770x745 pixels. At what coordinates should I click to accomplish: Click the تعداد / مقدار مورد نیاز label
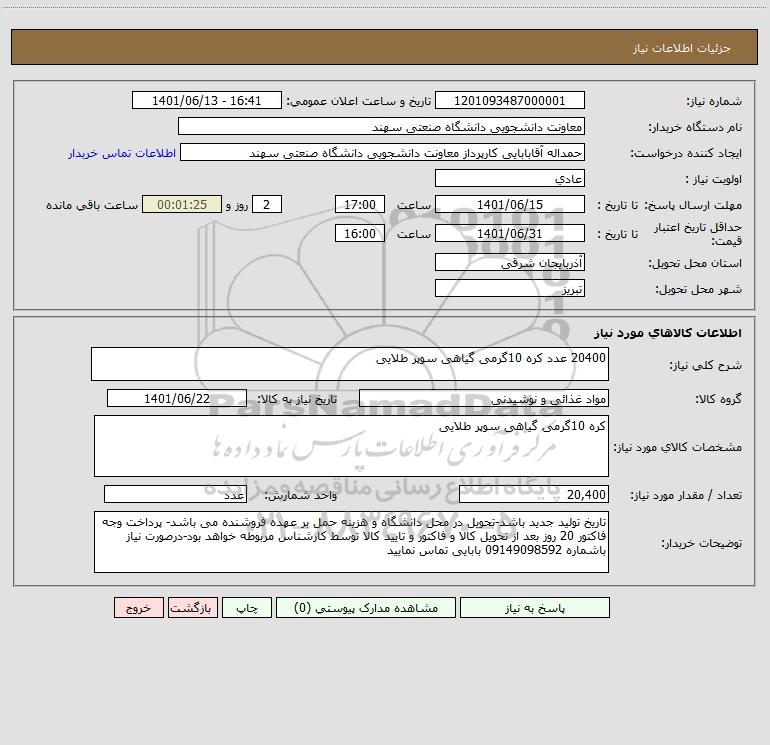pyautogui.click(x=686, y=496)
